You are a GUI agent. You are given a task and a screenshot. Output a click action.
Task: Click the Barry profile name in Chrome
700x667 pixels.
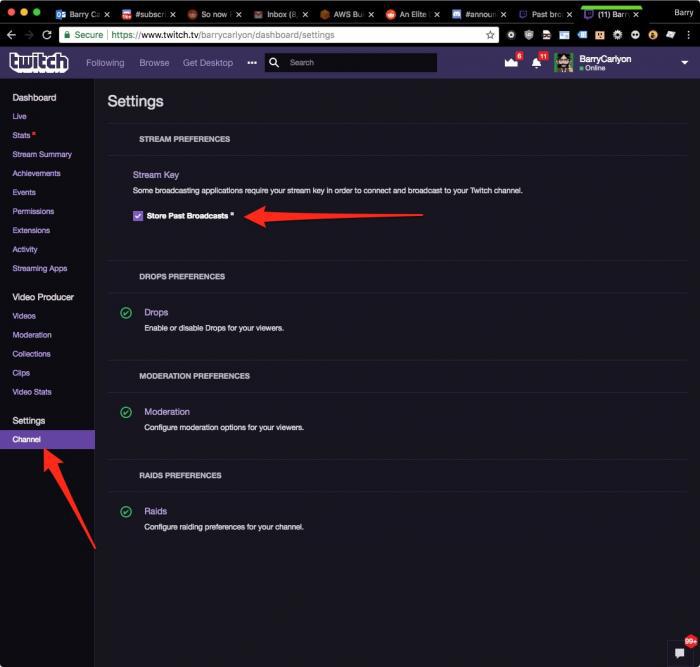pos(683,13)
